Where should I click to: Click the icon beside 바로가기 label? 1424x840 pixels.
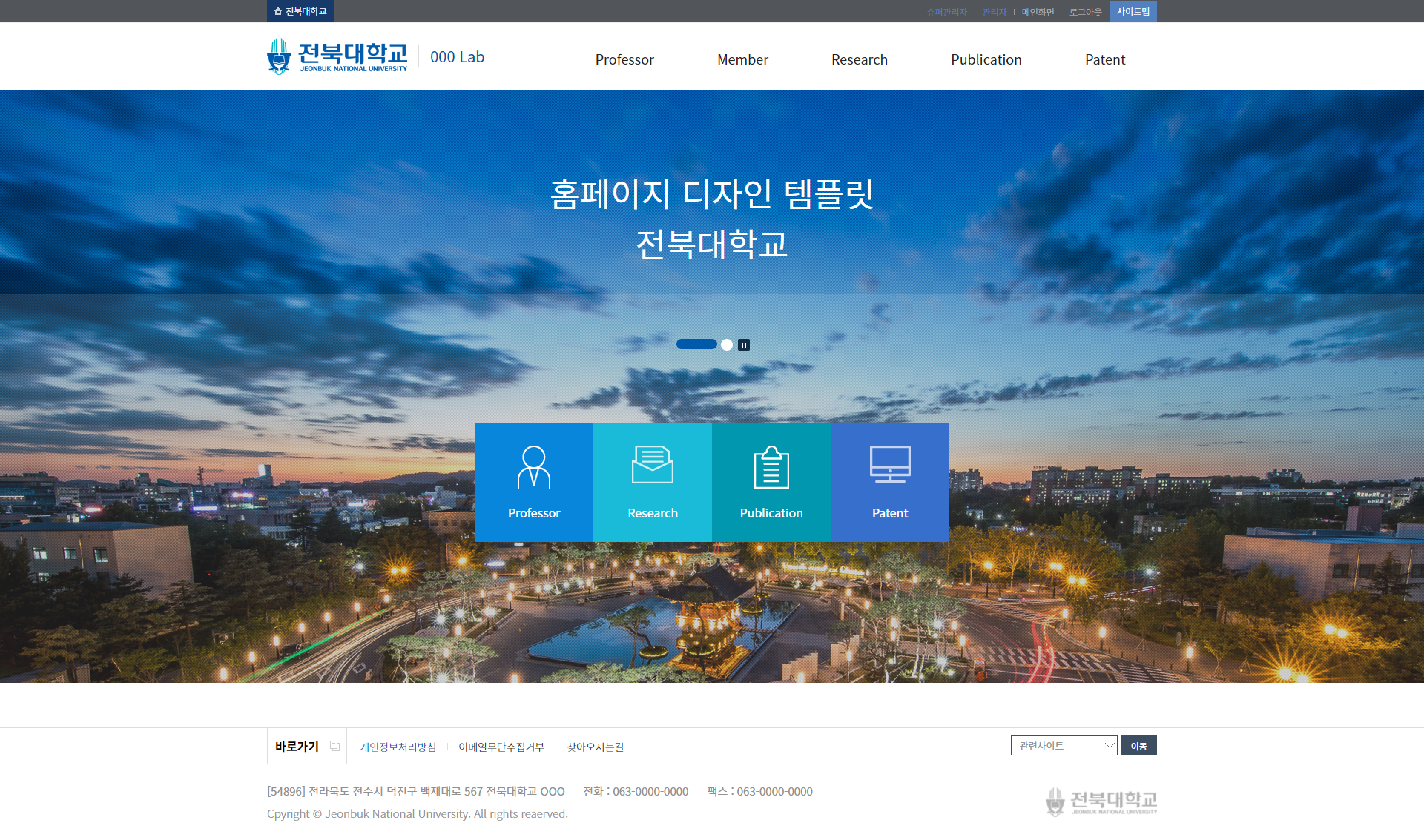(x=334, y=746)
